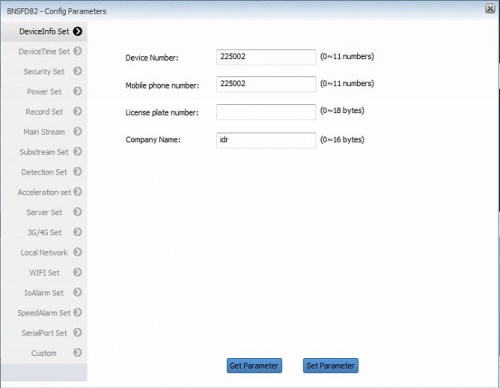Viewport: 500px width, 388px height.
Task: Click the arrow icon beside Power Set
Action: point(78,91)
